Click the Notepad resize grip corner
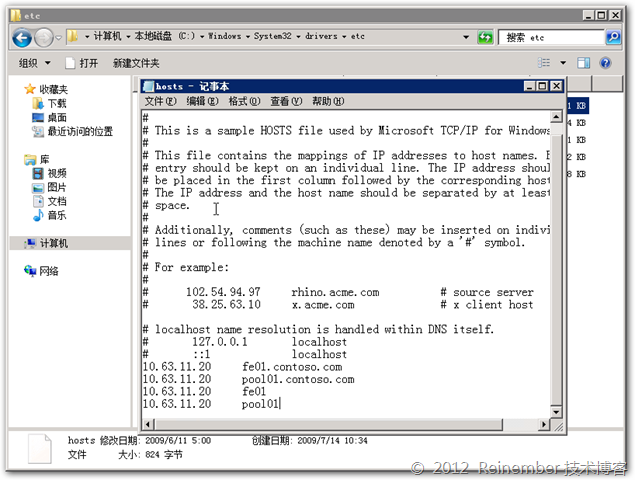Image resolution: width=635 pixels, height=480 pixels. pos(558,427)
